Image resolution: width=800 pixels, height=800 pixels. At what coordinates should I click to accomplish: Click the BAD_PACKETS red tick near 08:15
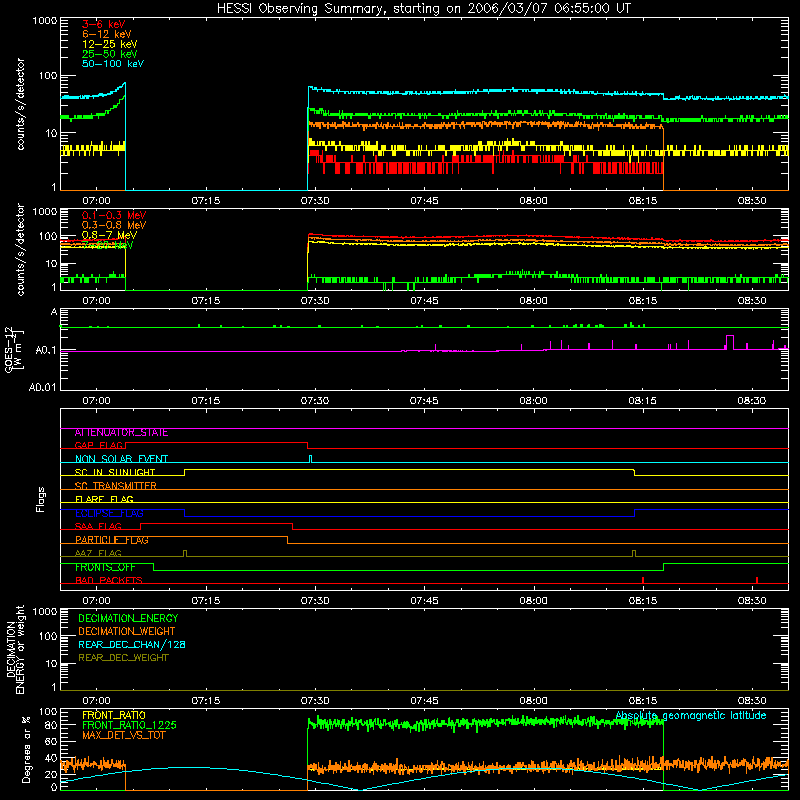click(643, 580)
